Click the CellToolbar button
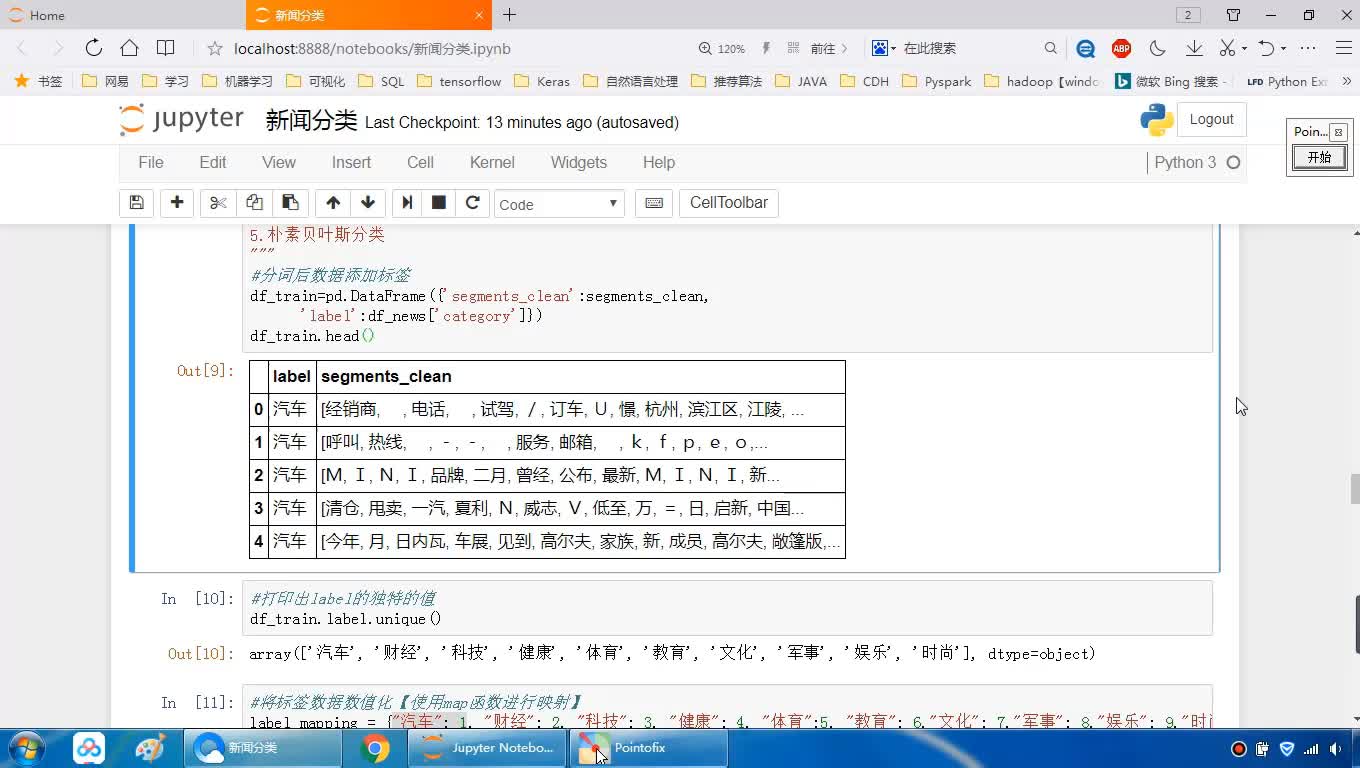 tap(728, 203)
